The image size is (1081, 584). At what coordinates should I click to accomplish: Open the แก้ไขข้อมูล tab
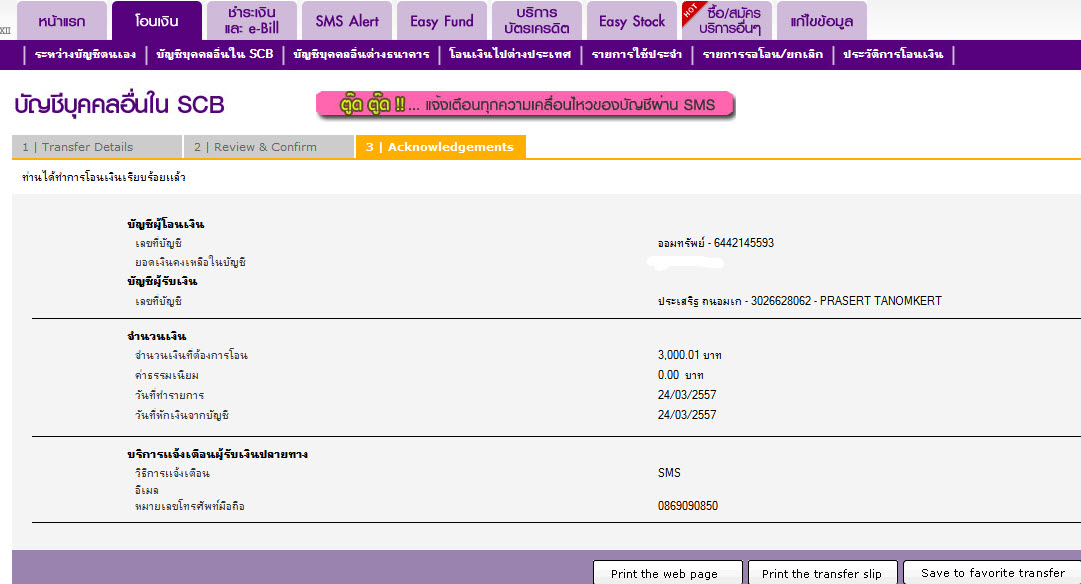tap(822, 21)
